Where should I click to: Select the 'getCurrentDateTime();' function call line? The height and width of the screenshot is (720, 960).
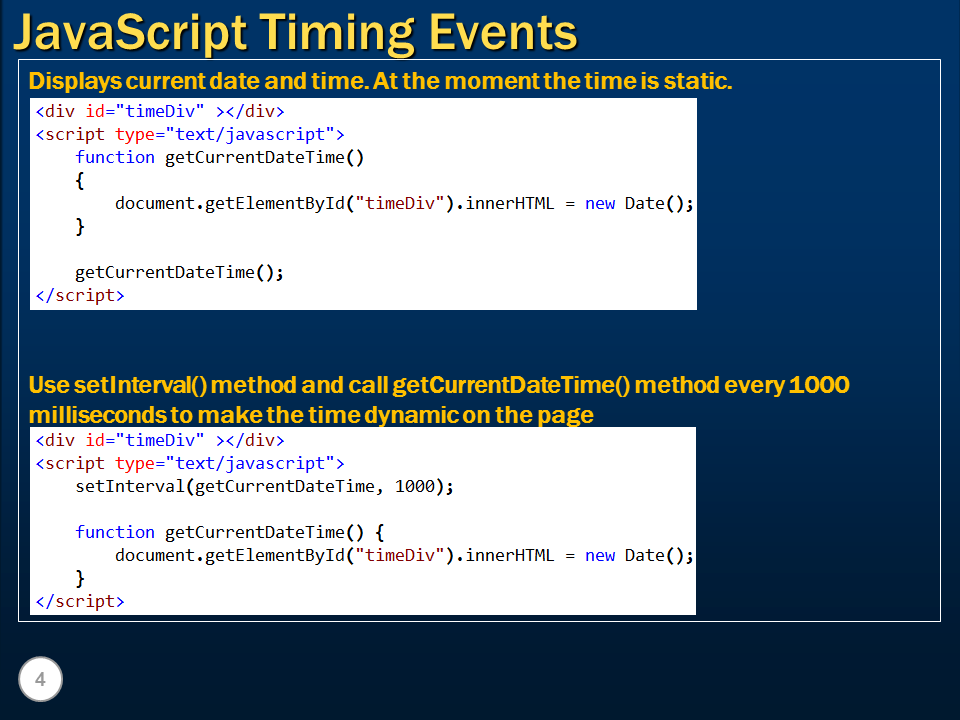(178, 271)
